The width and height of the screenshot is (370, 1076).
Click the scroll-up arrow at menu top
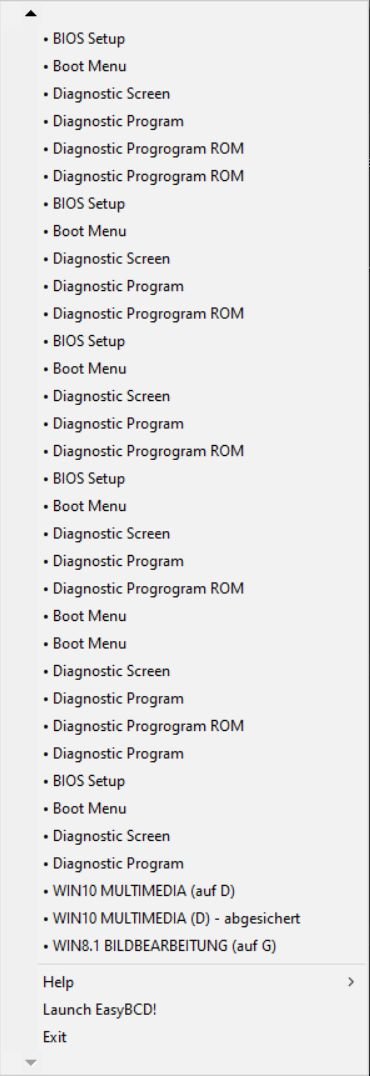click(30, 13)
